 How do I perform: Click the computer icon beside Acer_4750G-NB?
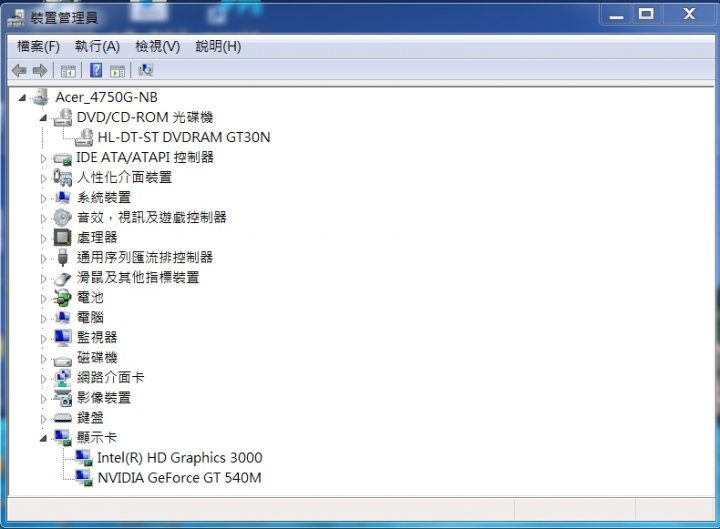point(40,97)
